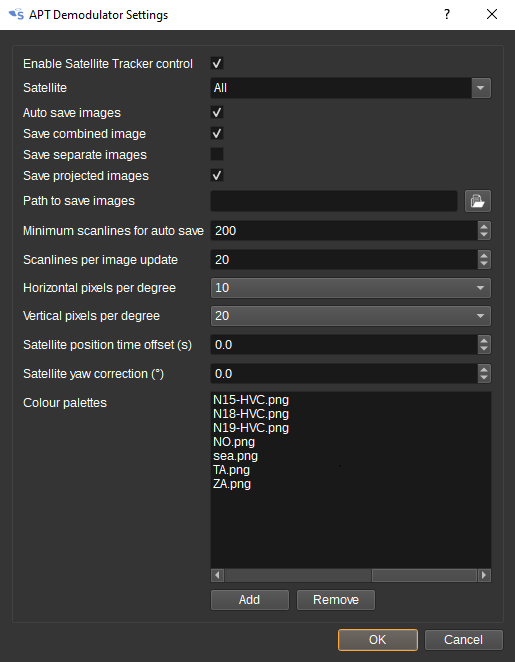Click Scanlines per image update field
Image resolution: width=515 pixels, height=662 pixels.
(x=344, y=259)
